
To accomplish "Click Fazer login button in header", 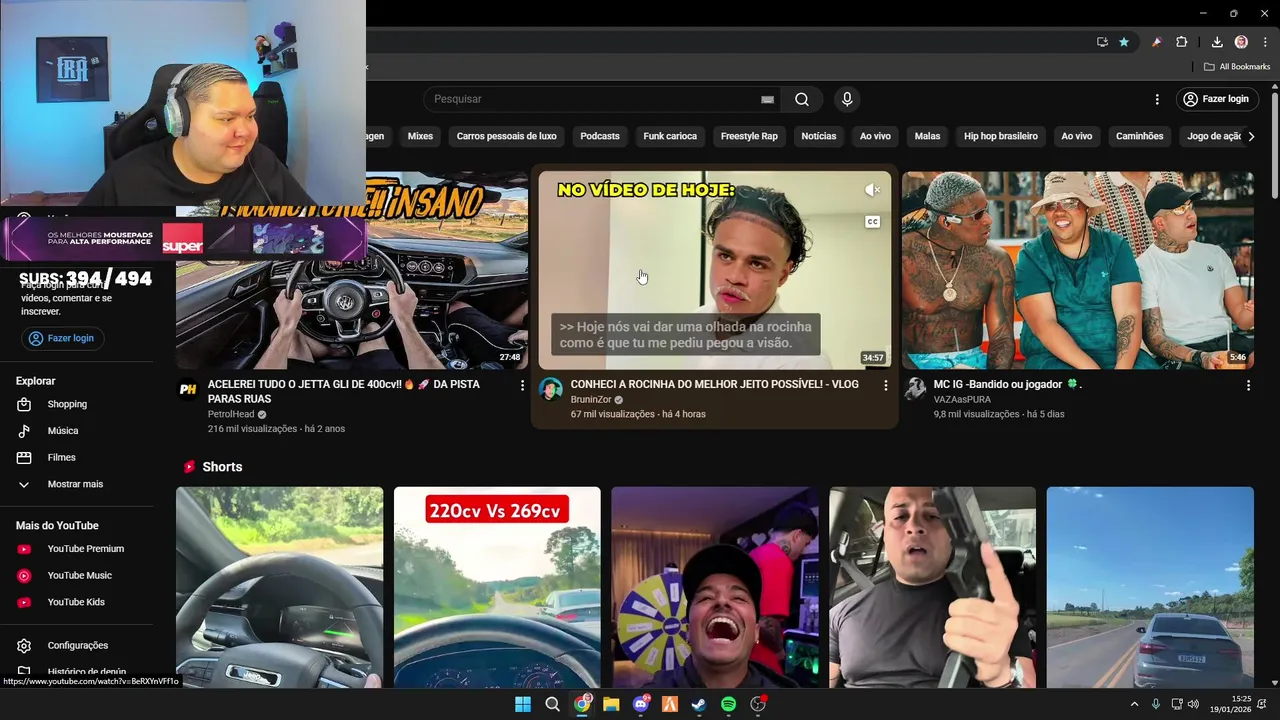I will [x=1215, y=99].
